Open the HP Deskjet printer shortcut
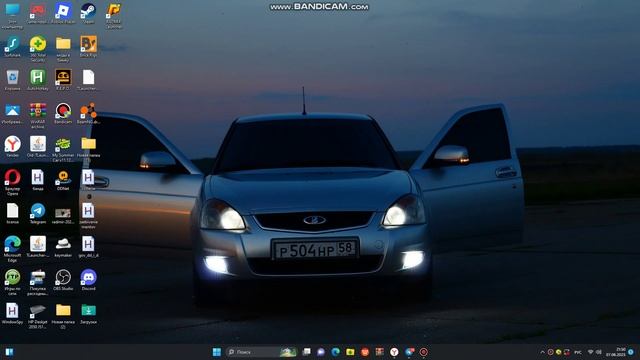640x360 pixels. [x=38, y=316]
